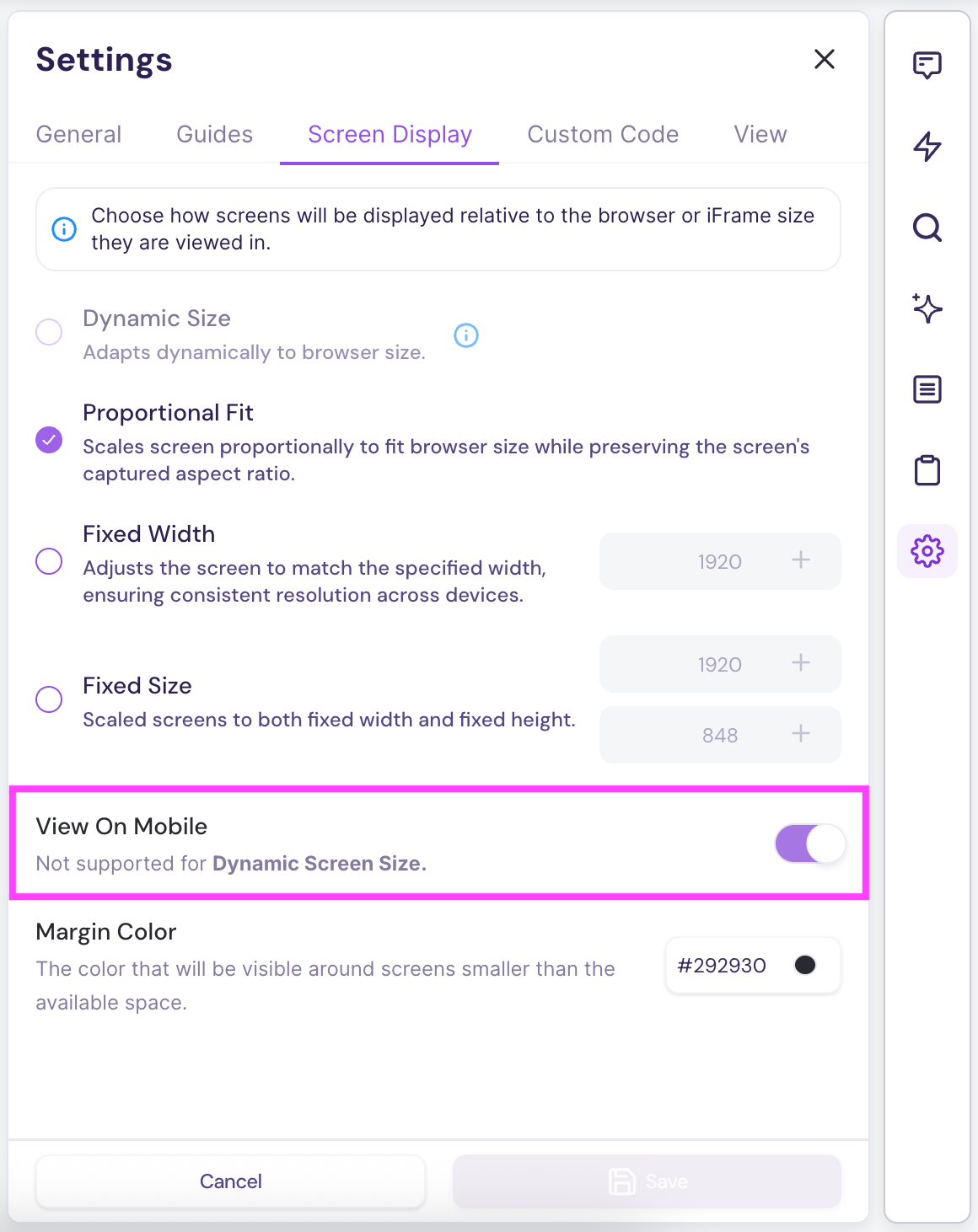Choose the Proportional Fit radio option
978x1232 pixels.
49,439
